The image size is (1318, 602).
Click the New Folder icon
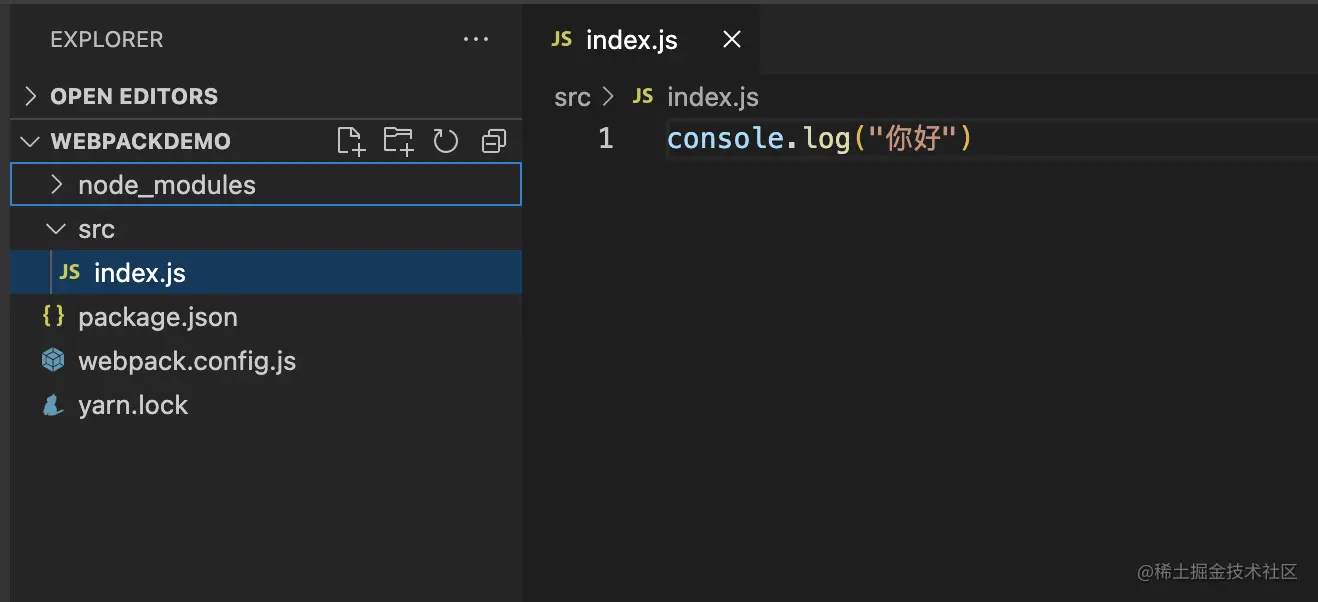click(x=398, y=141)
